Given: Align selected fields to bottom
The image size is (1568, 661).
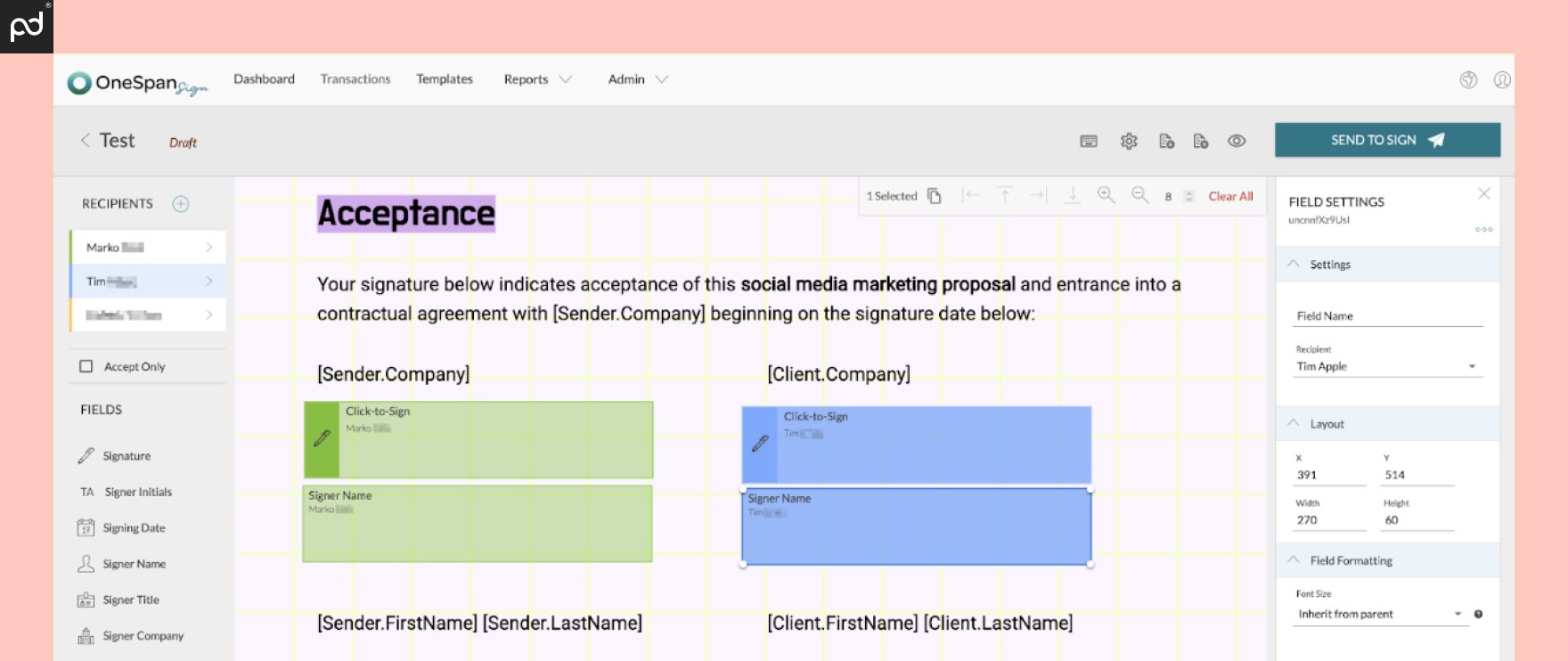Looking at the screenshot, I should (x=1073, y=195).
